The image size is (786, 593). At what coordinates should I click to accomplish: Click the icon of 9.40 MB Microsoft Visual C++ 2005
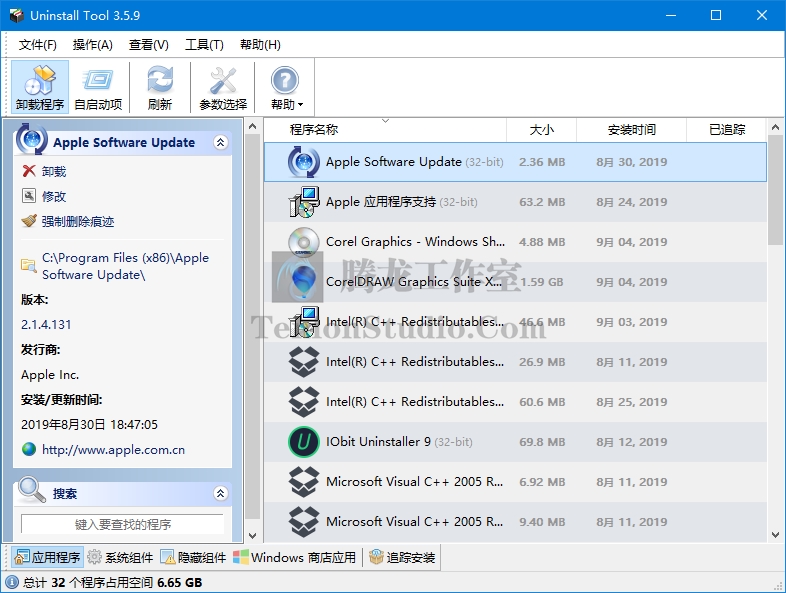(303, 522)
